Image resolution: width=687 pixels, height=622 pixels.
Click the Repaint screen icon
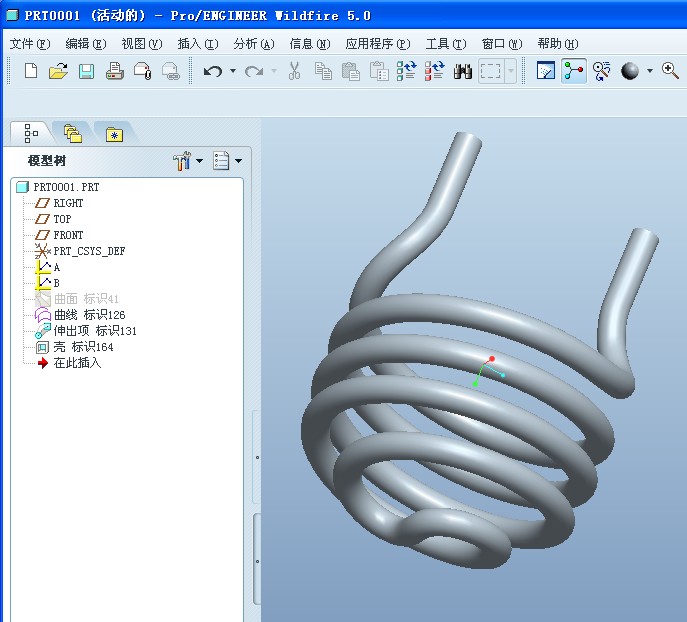(x=545, y=71)
